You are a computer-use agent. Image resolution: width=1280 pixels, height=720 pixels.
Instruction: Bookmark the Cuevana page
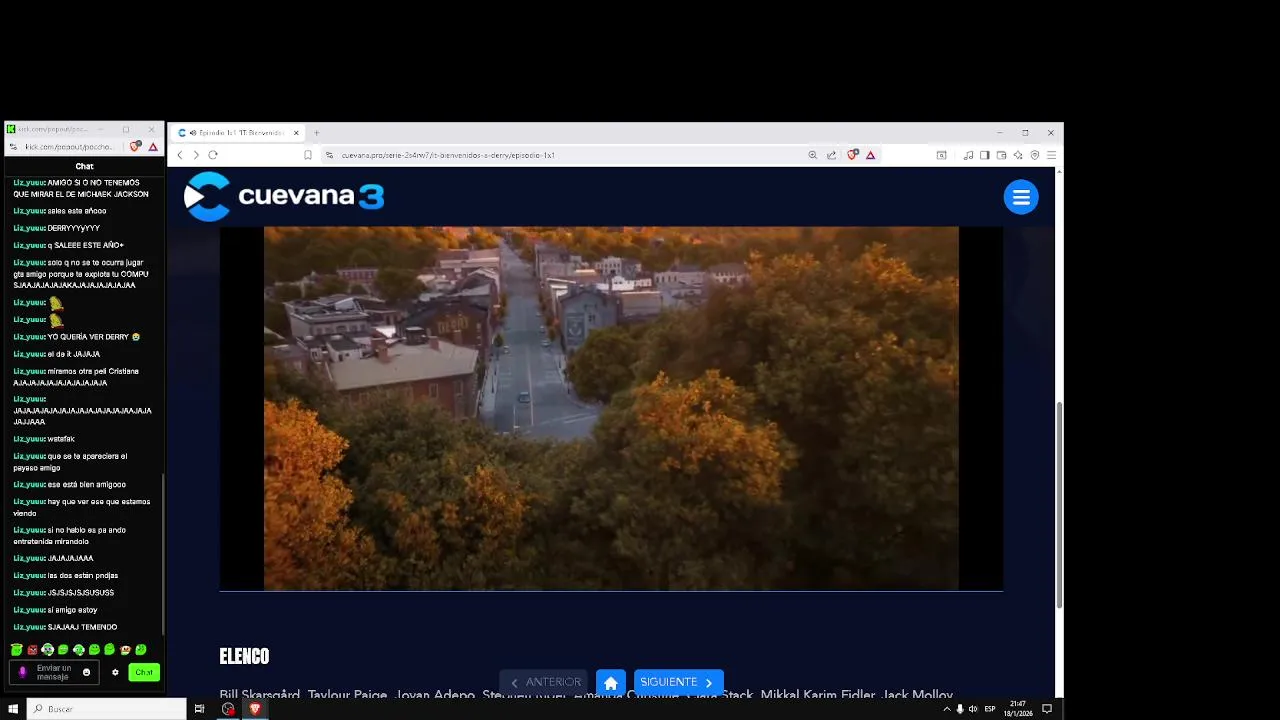point(308,155)
